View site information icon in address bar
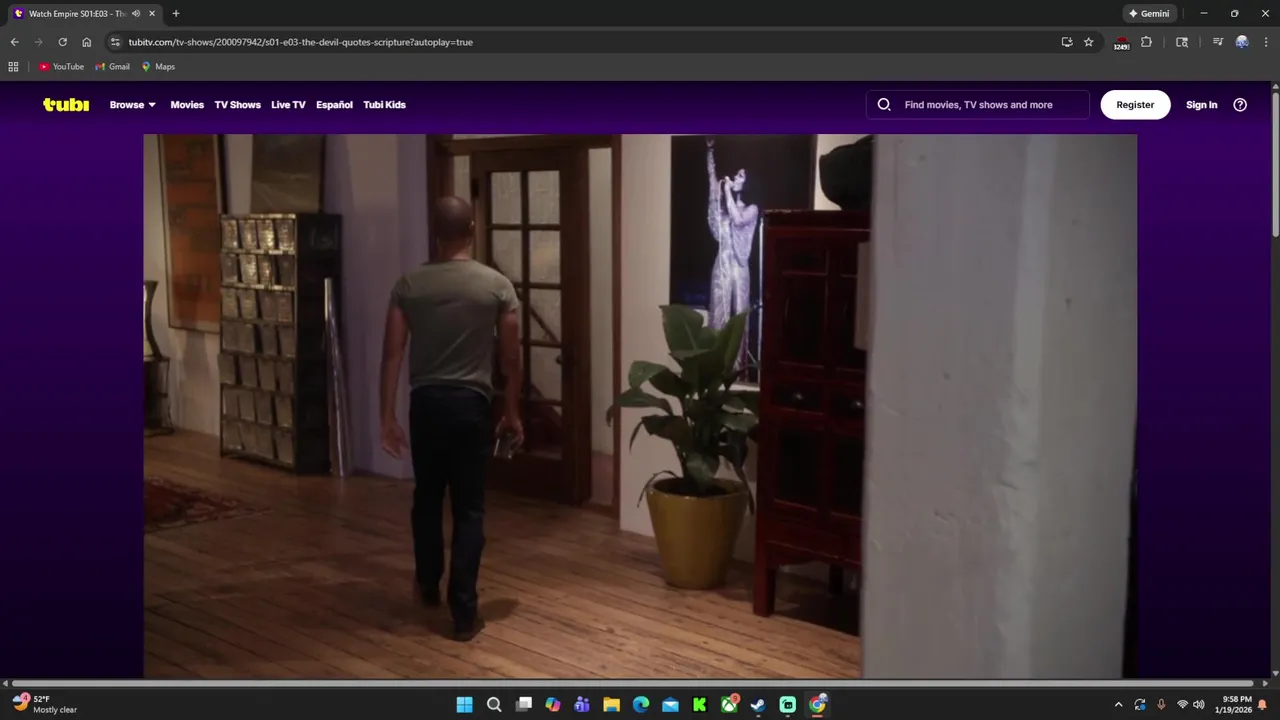 pyautogui.click(x=115, y=42)
